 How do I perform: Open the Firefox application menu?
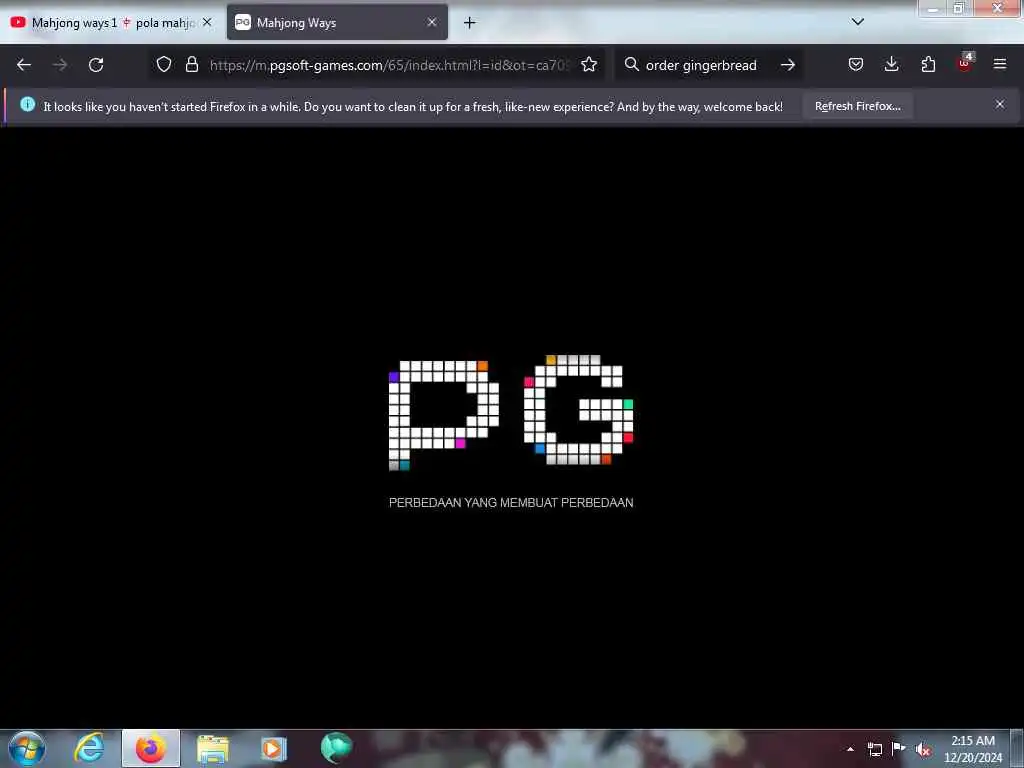click(x=1000, y=65)
